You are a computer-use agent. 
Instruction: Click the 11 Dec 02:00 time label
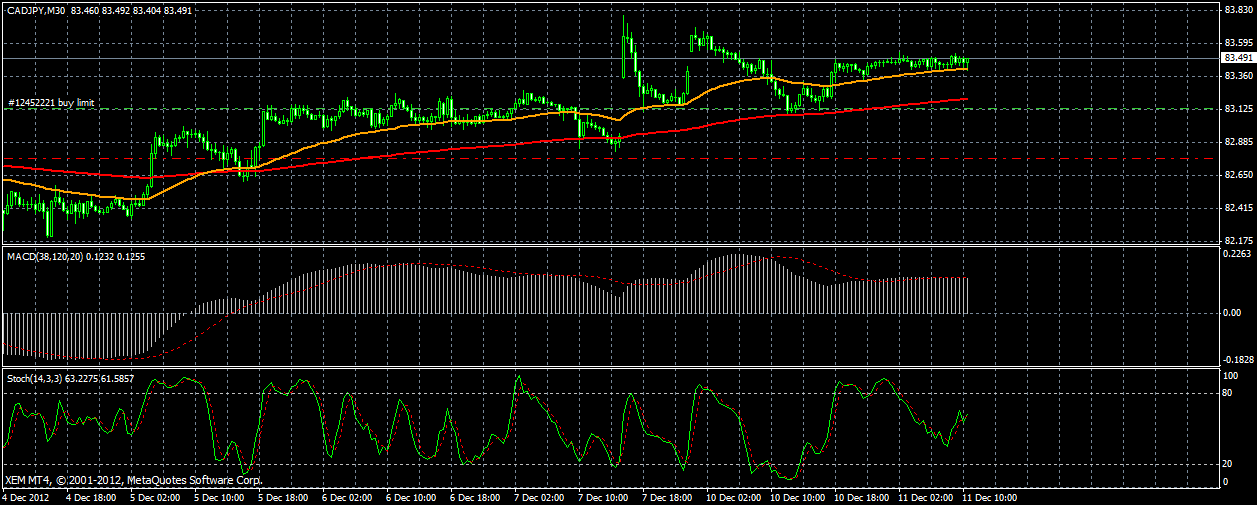pos(925,496)
